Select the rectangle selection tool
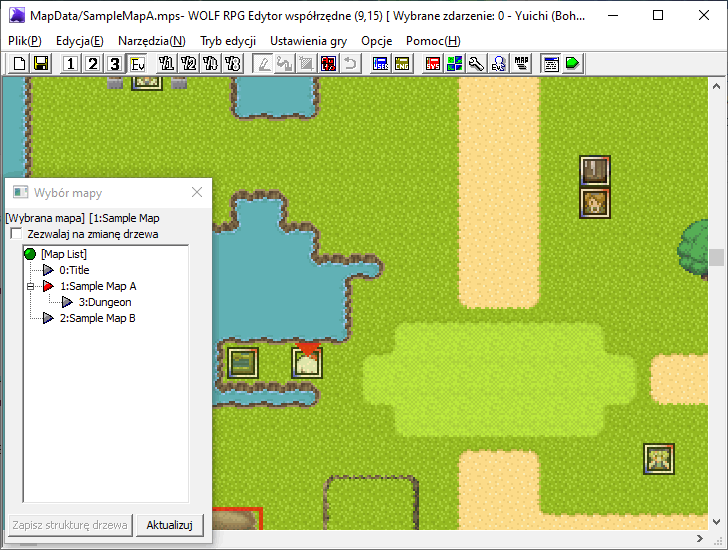Image resolution: width=728 pixels, height=550 pixels. (x=306, y=64)
